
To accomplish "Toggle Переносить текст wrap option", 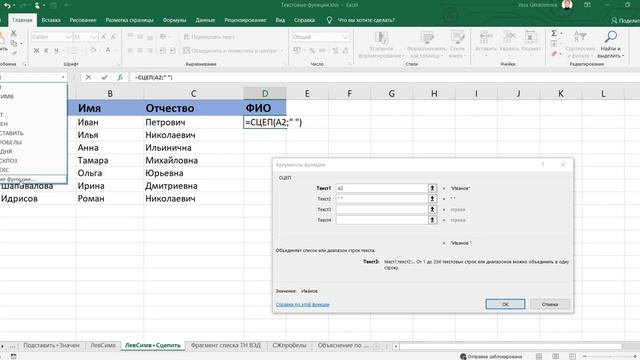I will (209, 37).
